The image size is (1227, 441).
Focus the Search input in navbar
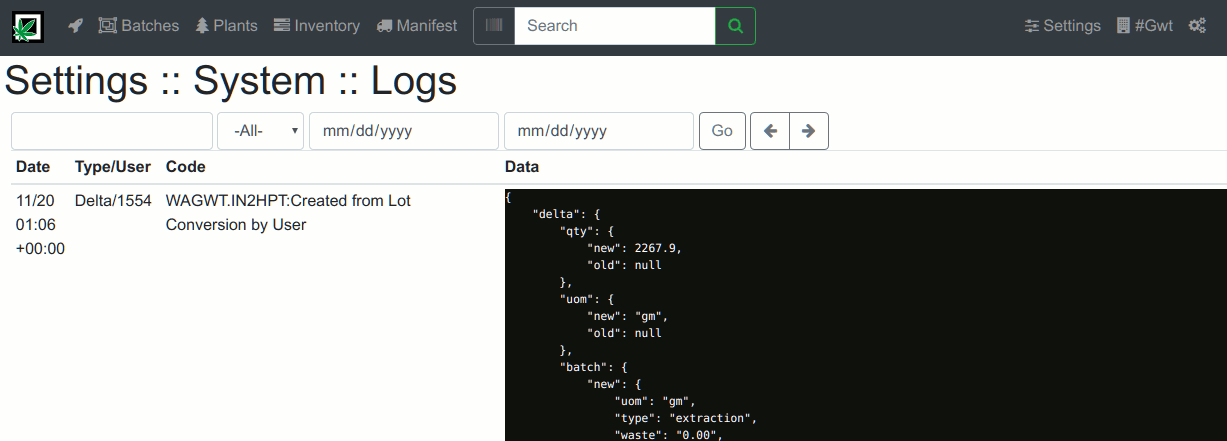615,26
